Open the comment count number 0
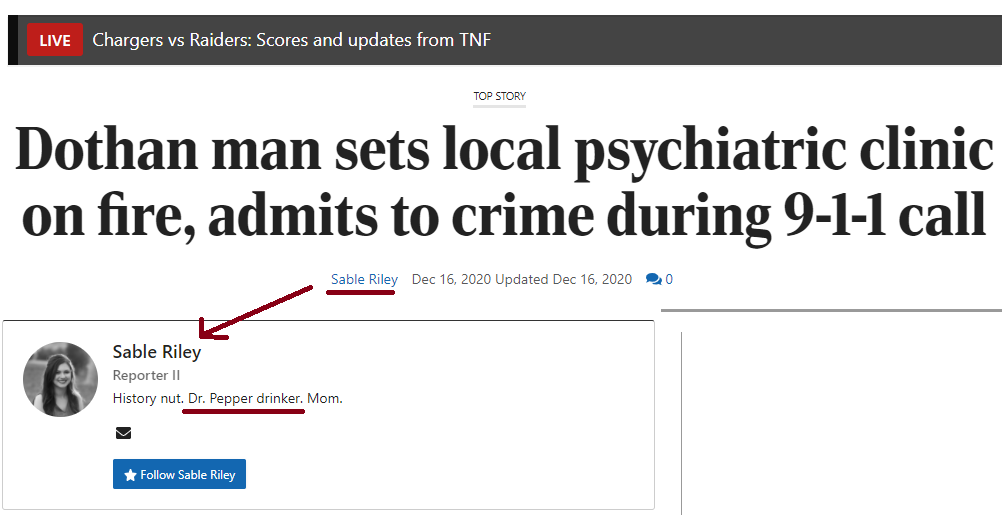The width and height of the screenshot is (1004, 515). click(669, 279)
